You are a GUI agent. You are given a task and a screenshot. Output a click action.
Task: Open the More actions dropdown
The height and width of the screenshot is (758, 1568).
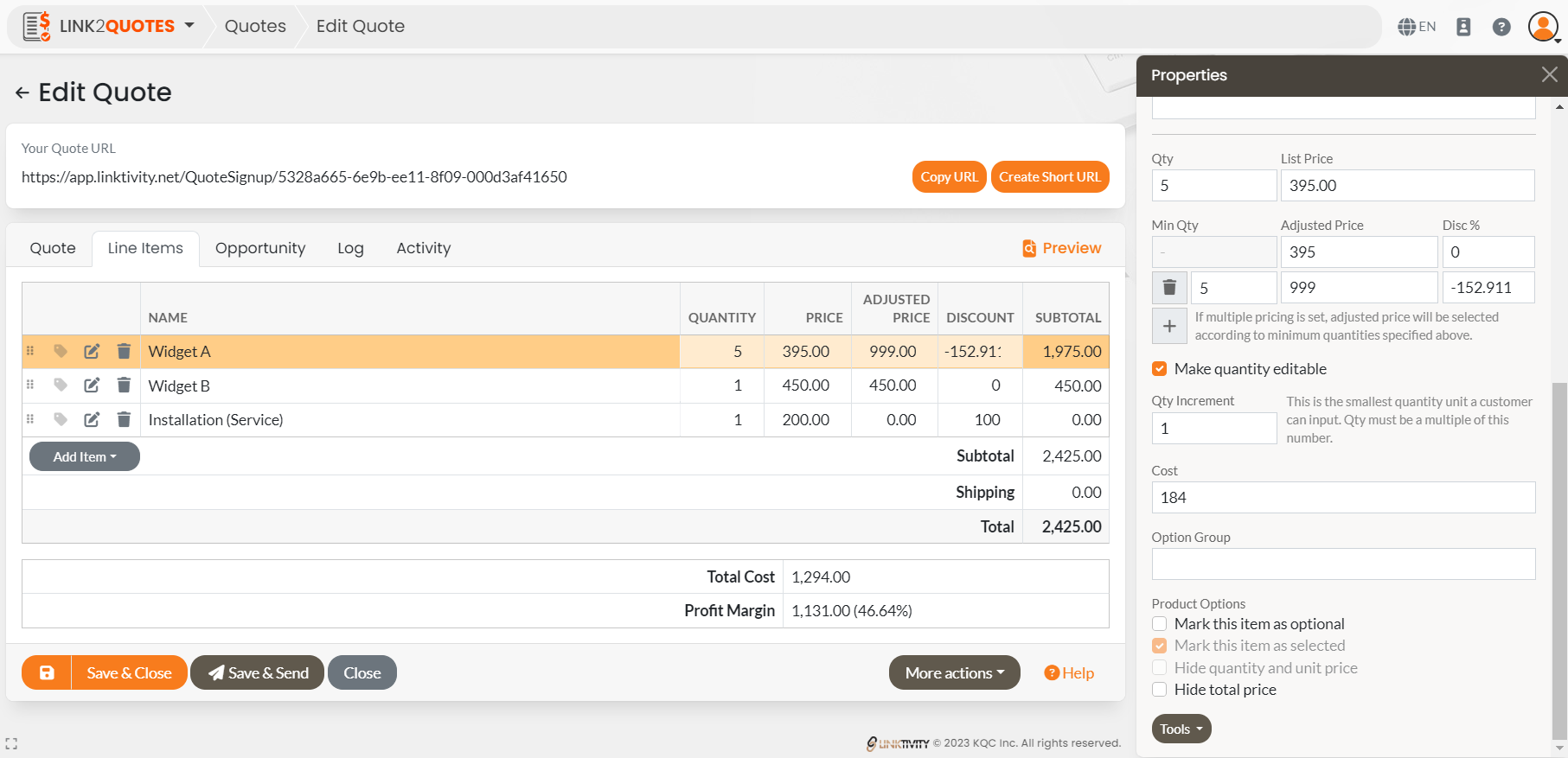(x=955, y=672)
